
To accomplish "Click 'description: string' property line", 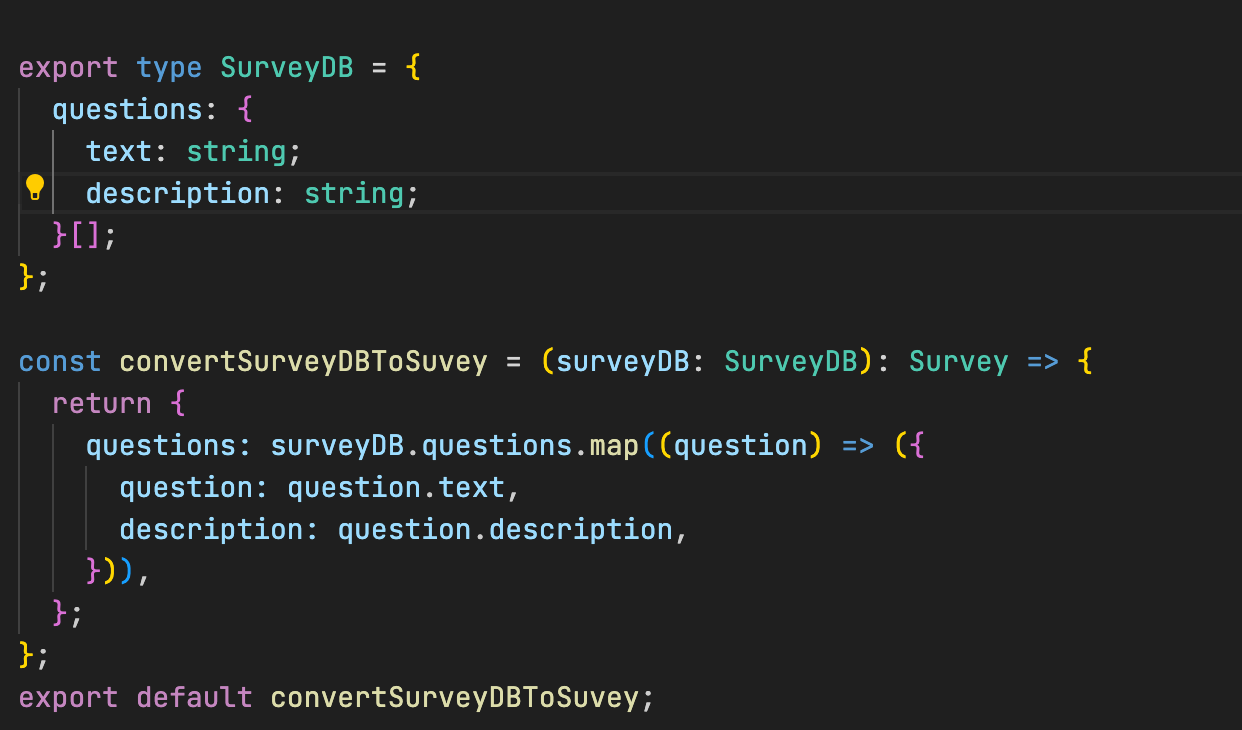I will [252, 193].
